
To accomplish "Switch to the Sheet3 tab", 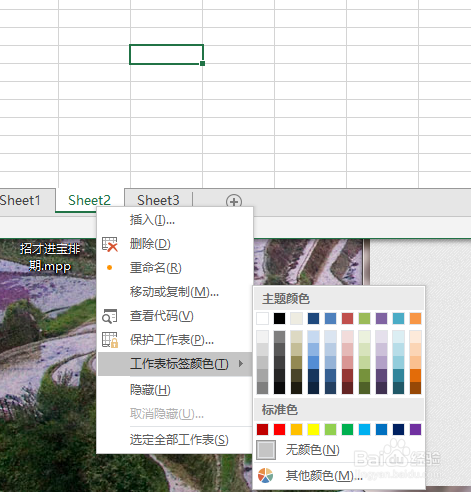I will point(158,200).
